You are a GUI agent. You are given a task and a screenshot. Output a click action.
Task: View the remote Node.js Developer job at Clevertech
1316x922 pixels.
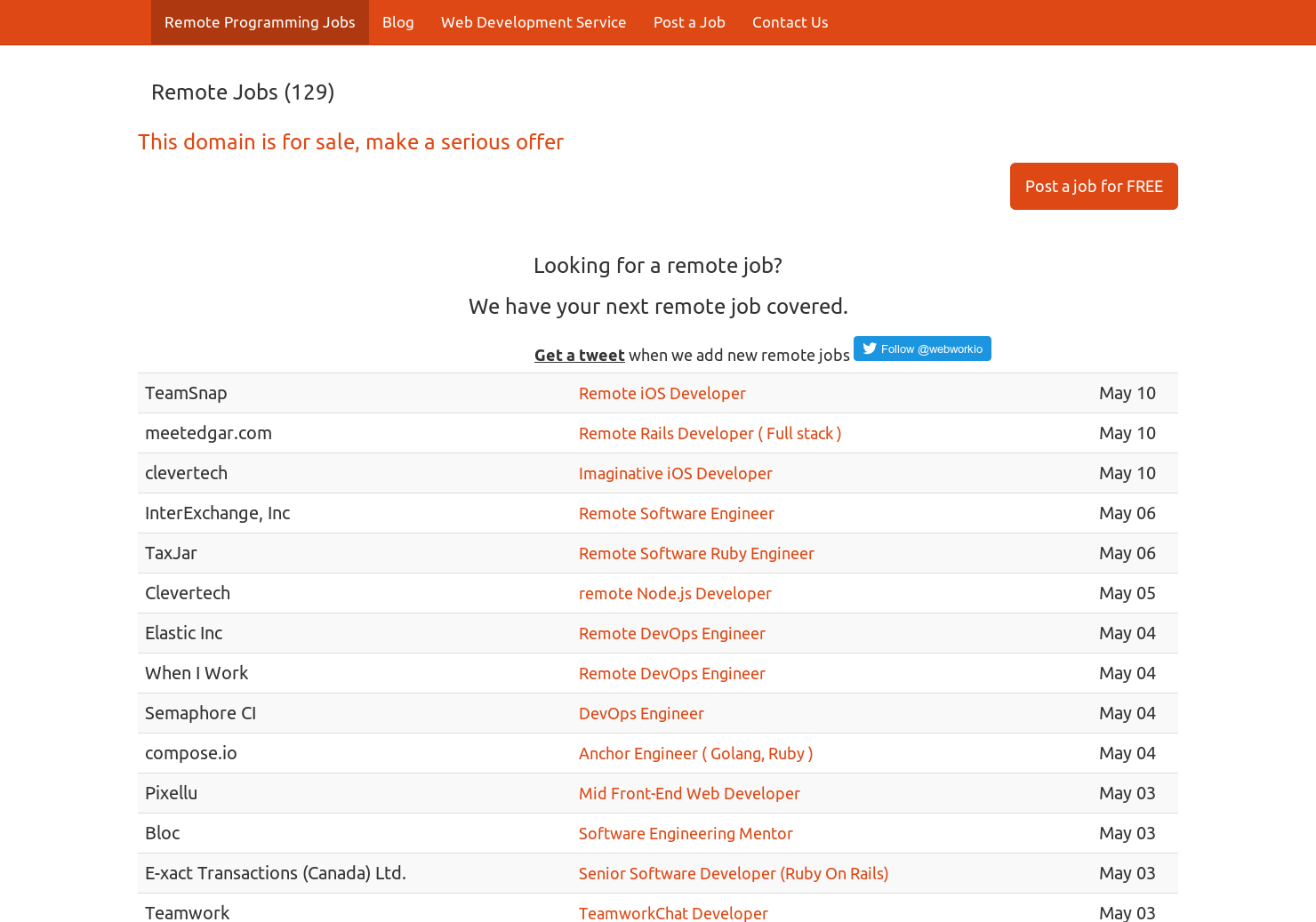[x=675, y=593]
